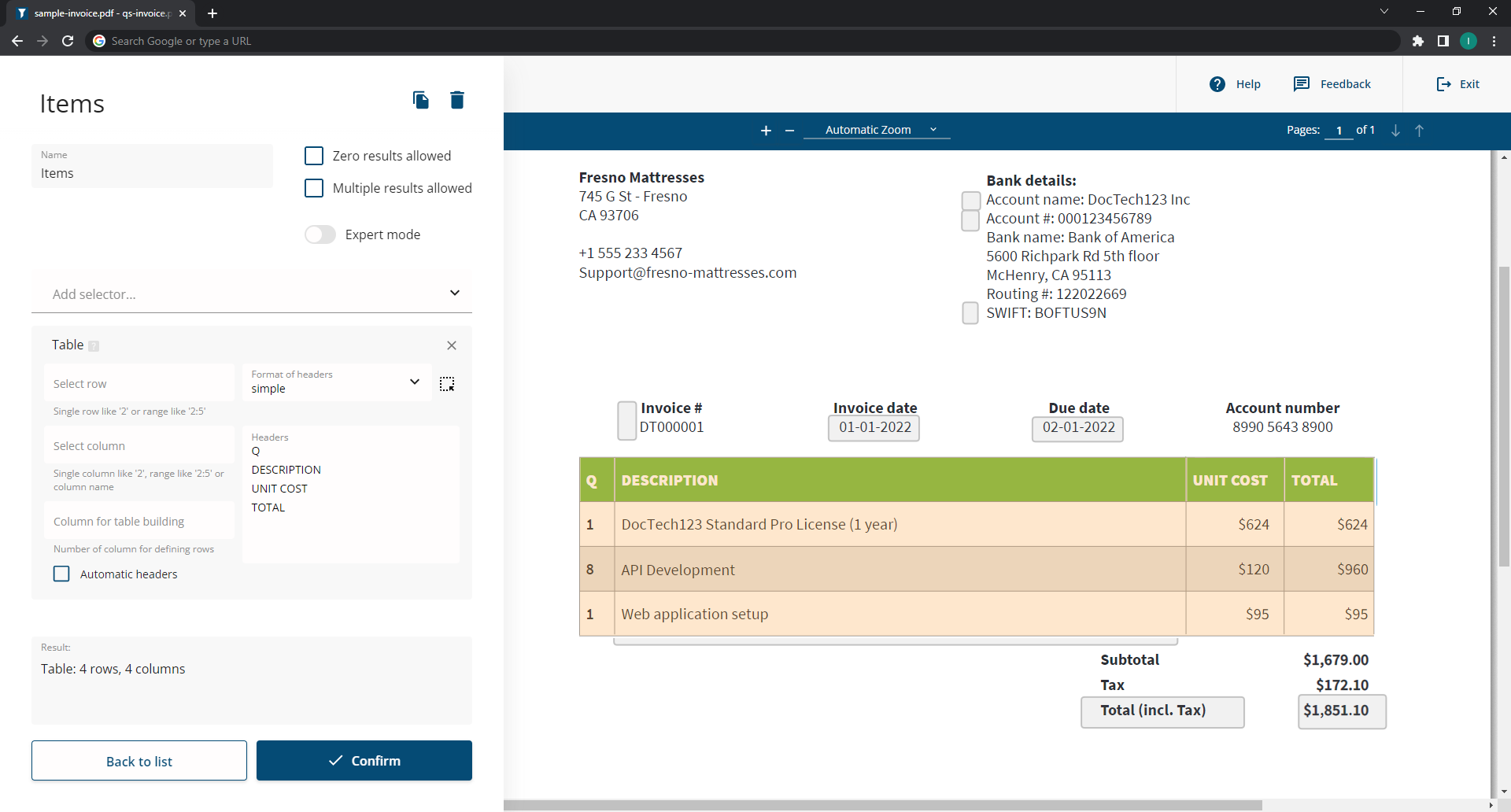Tick the Account # checkbox in PDF
The width and height of the screenshot is (1511, 812).
tap(970, 220)
